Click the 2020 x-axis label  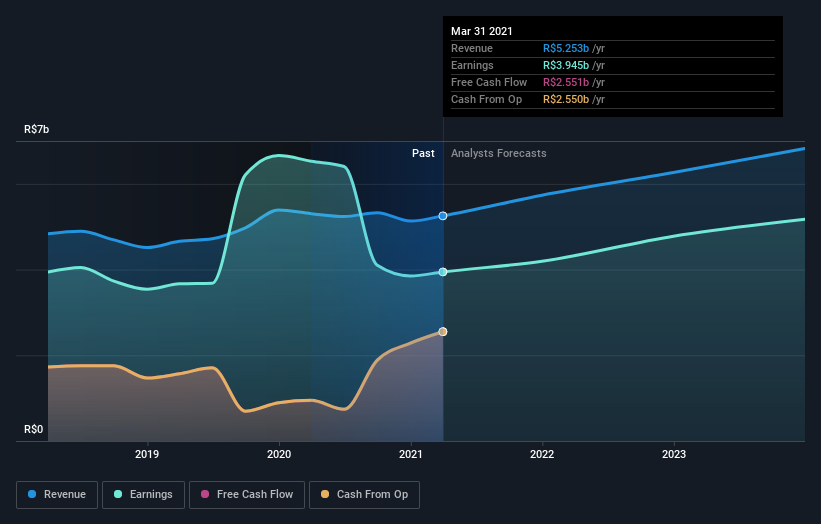point(279,454)
